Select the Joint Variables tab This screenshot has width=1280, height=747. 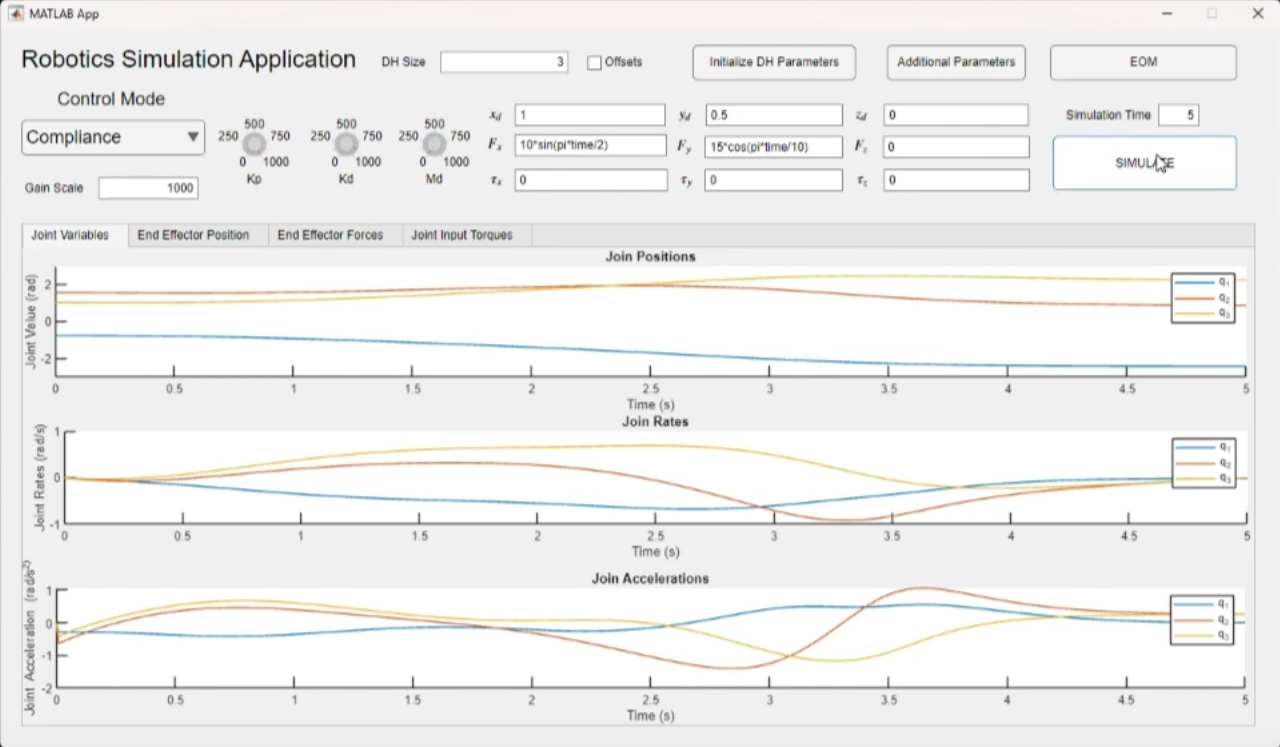(70, 235)
